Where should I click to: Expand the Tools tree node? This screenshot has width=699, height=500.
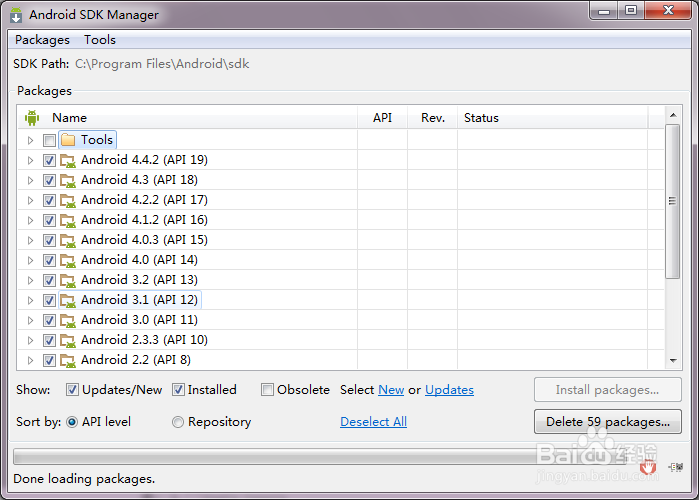pyautogui.click(x=30, y=140)
